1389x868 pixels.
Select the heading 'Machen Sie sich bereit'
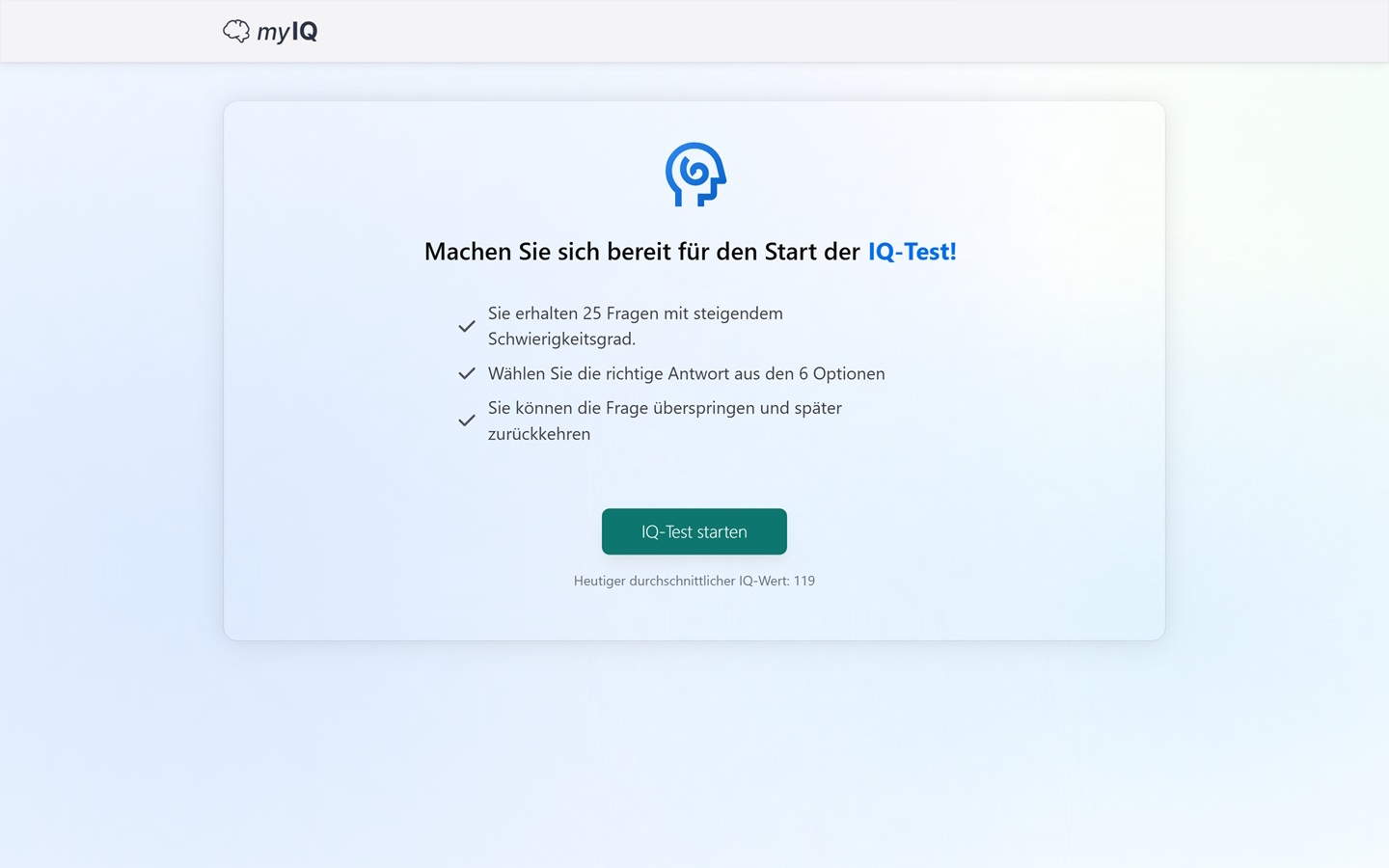click(x=690, y=251)
